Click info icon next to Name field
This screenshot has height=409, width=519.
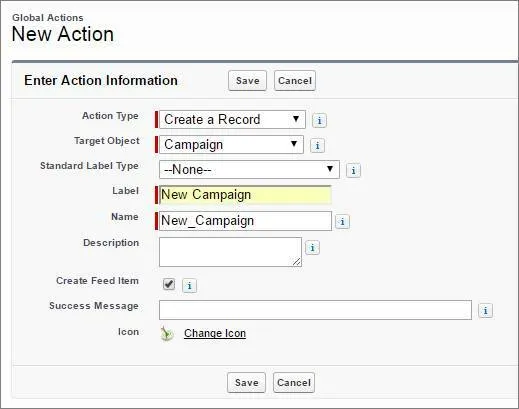coord(342,221)
